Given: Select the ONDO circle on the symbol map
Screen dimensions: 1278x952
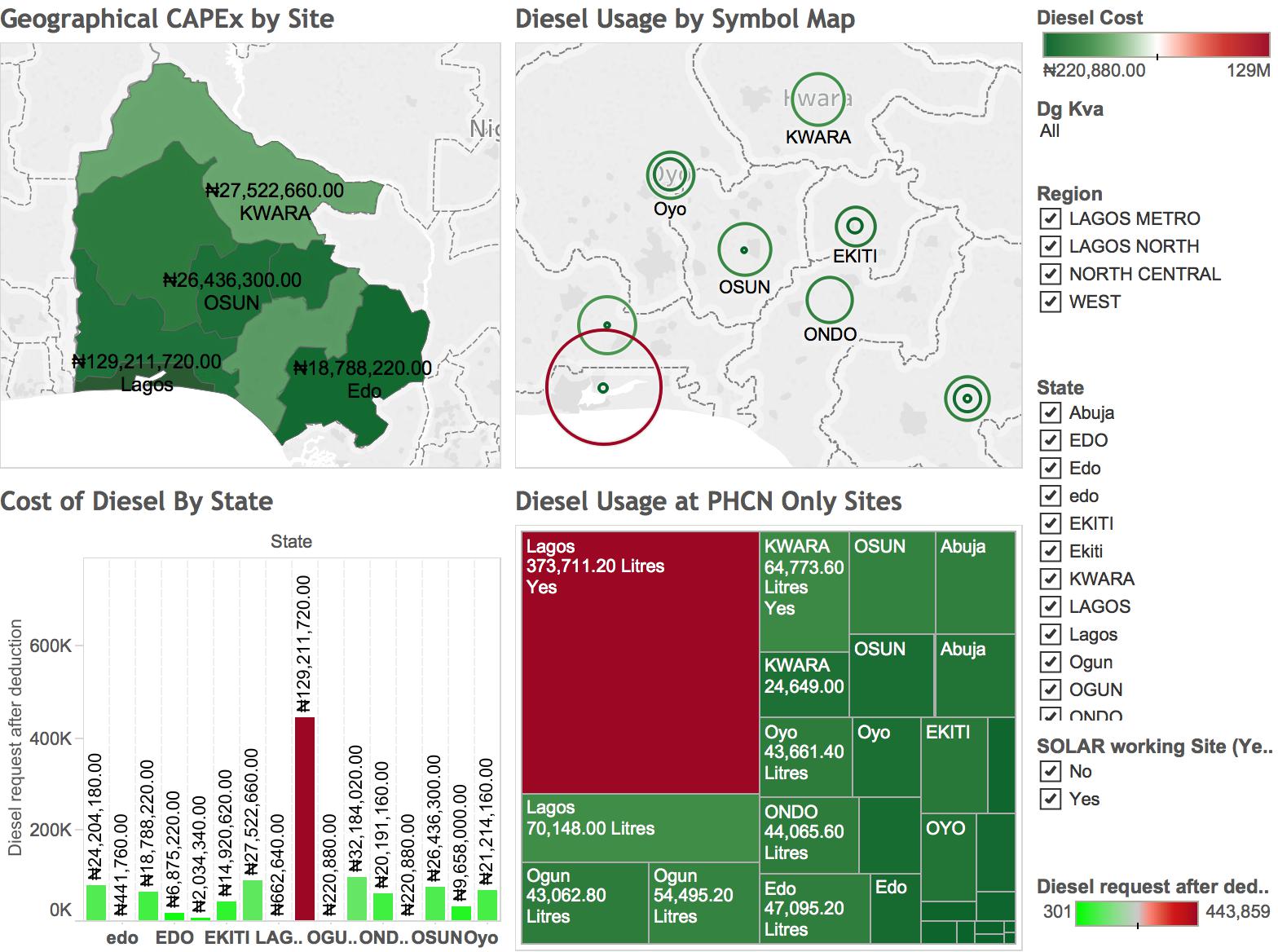Looking at the screenshot, I should click(829, 300).
